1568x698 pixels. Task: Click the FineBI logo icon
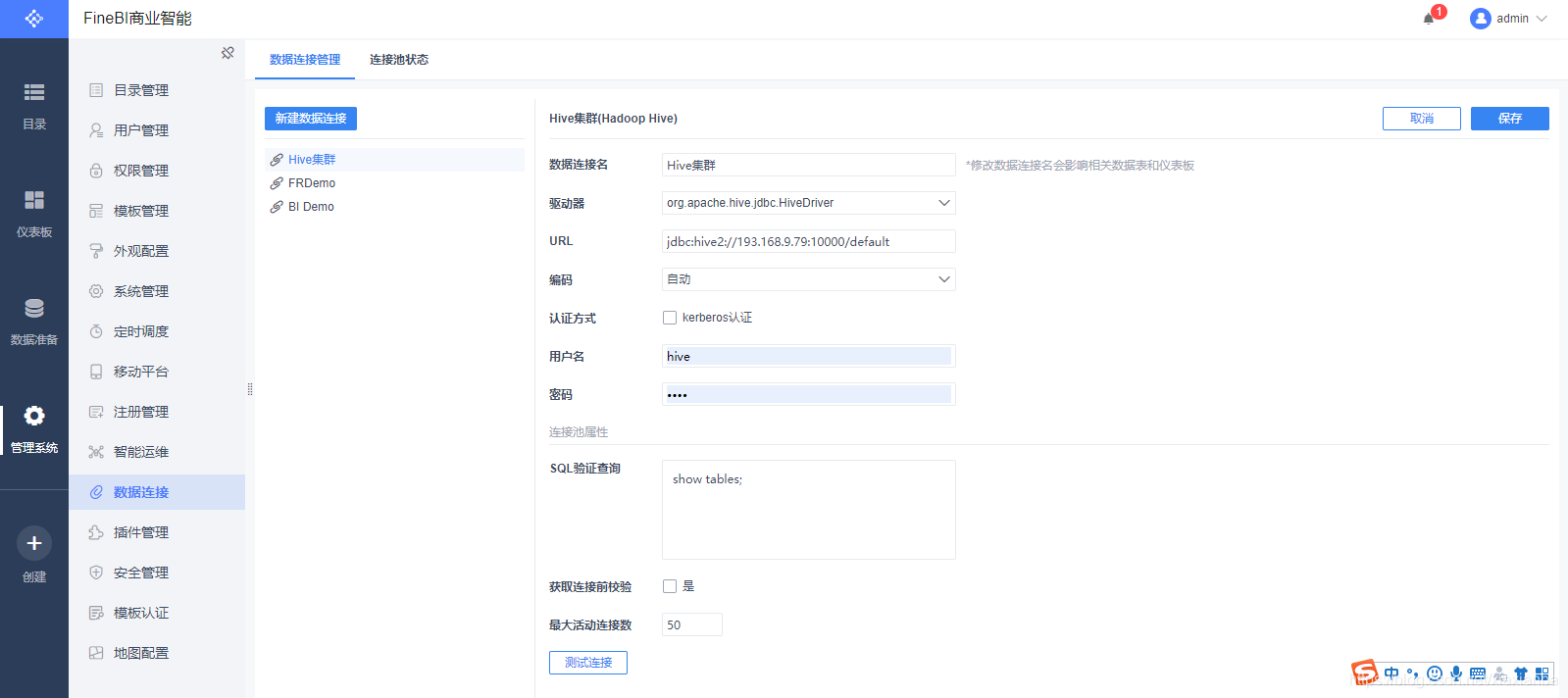pos(34,19)
